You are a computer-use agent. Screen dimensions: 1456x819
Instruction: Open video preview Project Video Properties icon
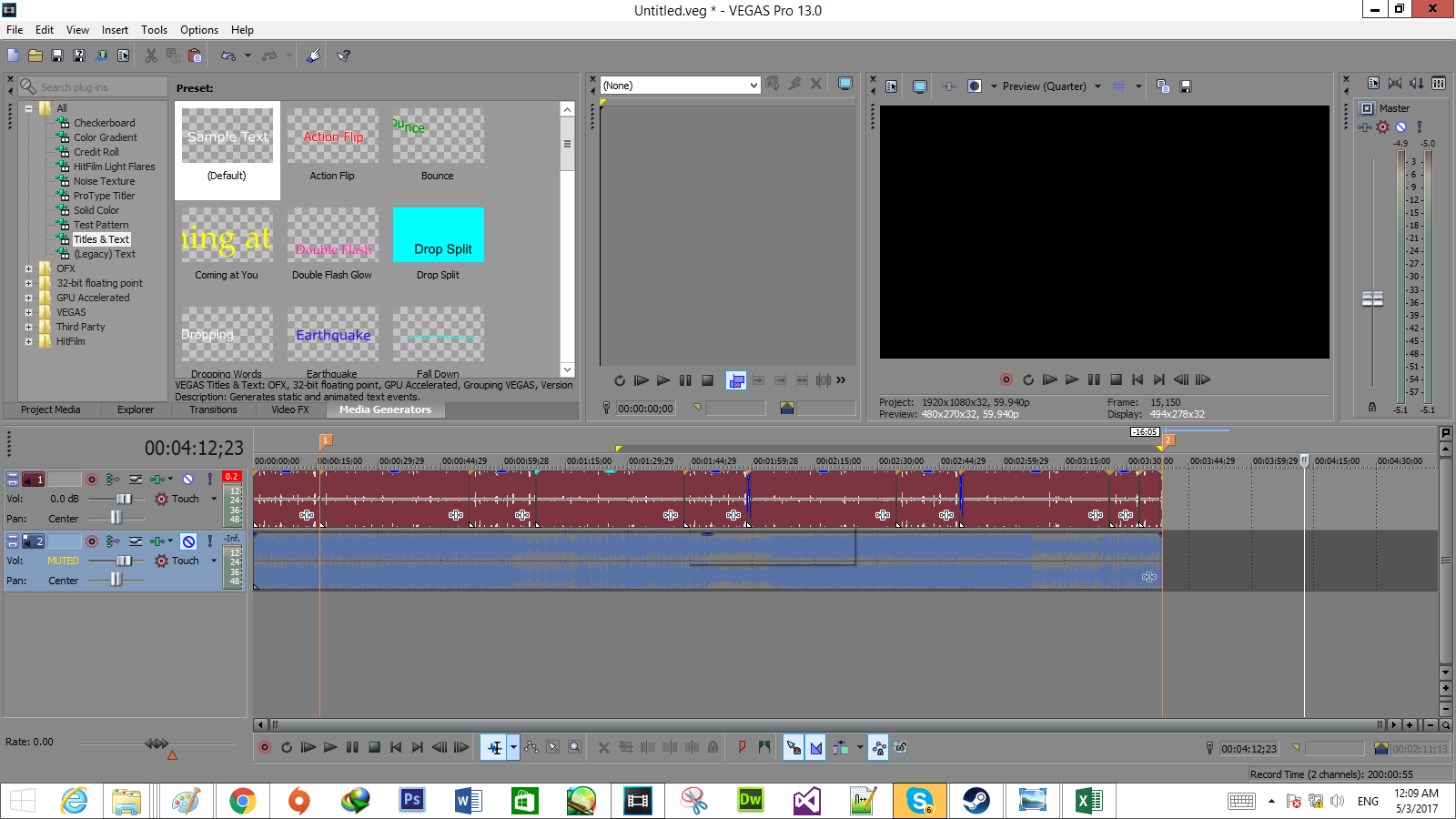coord(892,86)
